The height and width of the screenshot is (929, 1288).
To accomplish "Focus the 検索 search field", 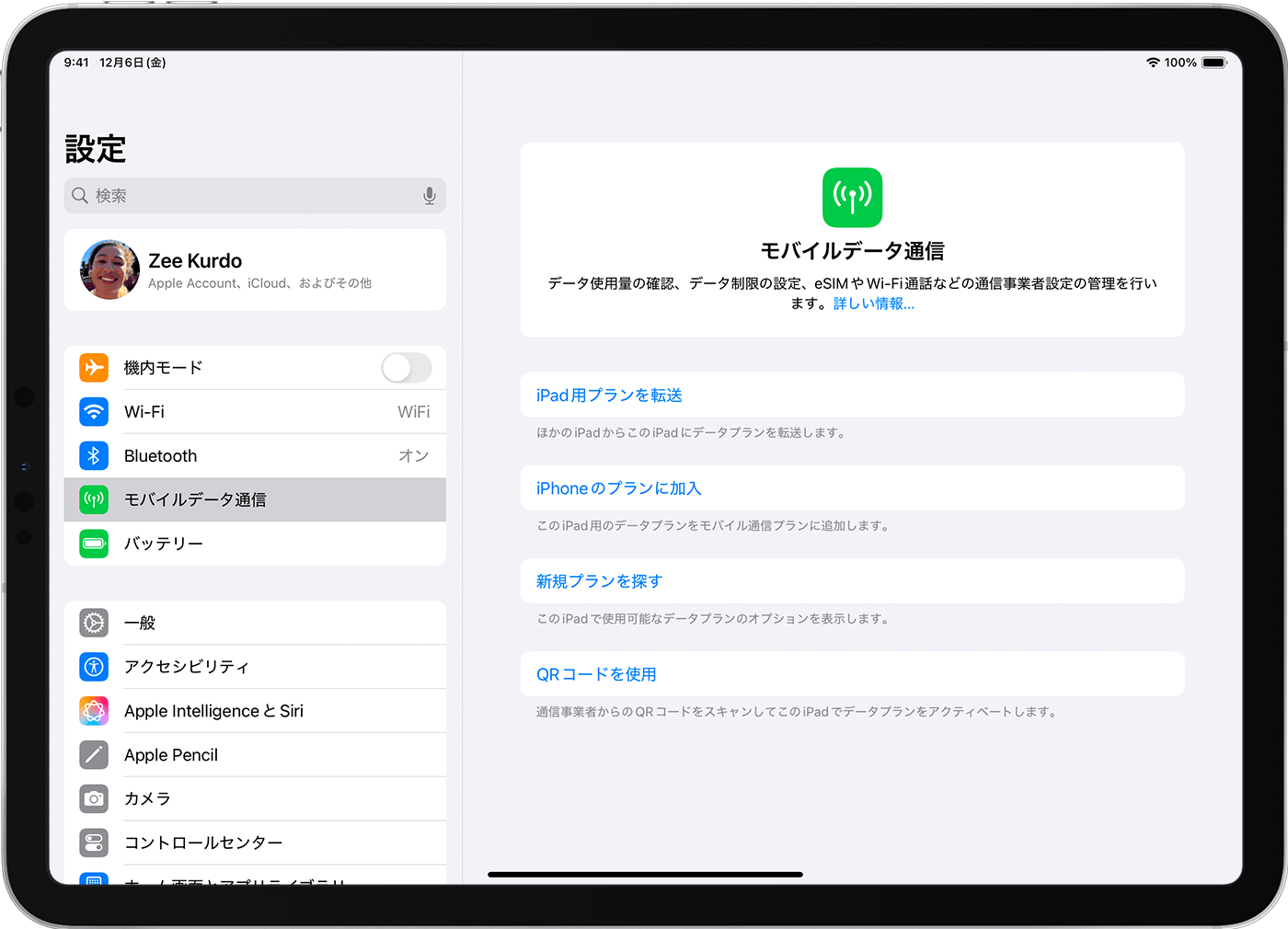I will (x=255, y=196).
